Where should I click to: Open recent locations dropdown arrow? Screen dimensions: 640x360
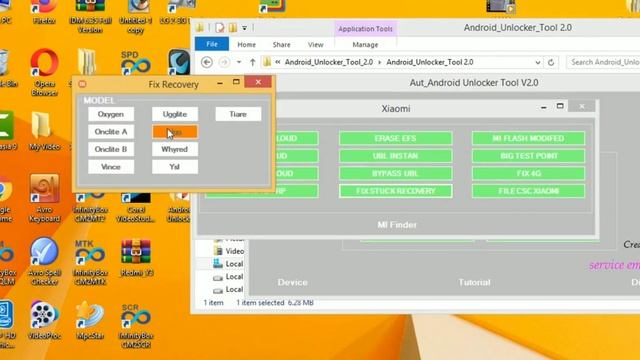(239, 62)
